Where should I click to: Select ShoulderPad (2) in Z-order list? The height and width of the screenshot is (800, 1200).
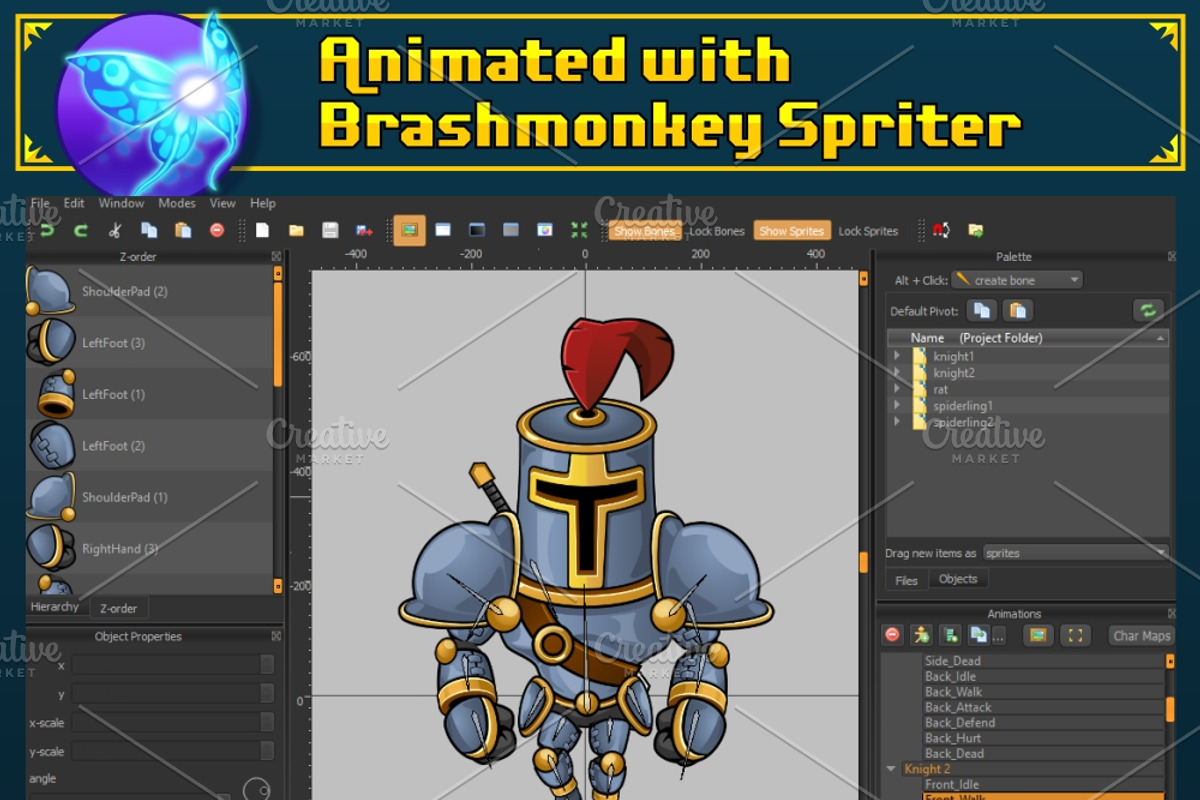[x=149, y=291]
